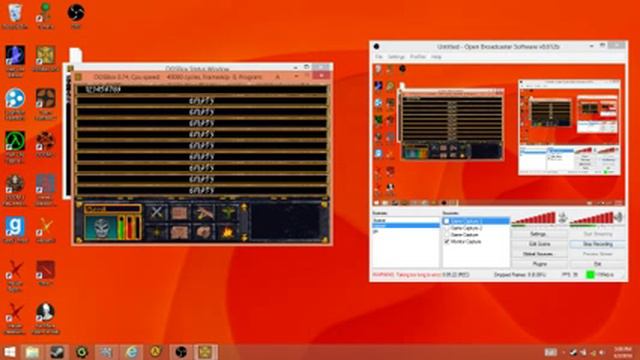Toggle the plain Game Capture source checkbox
This screenshot has width=640, height=360.
click(447, 235)
